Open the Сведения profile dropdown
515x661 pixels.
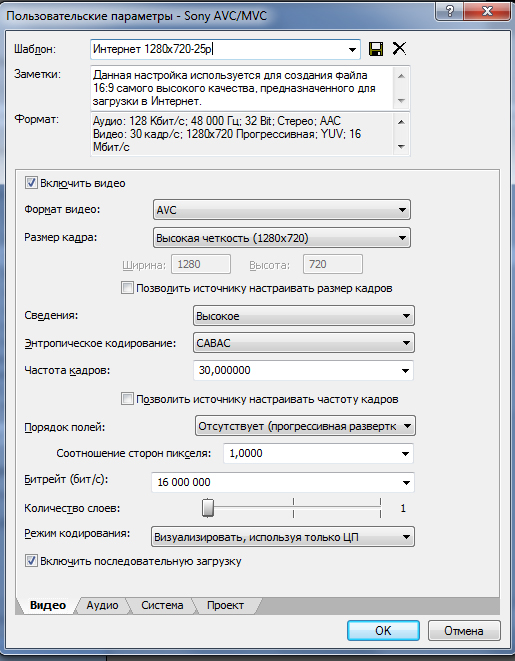coord(303,316)
